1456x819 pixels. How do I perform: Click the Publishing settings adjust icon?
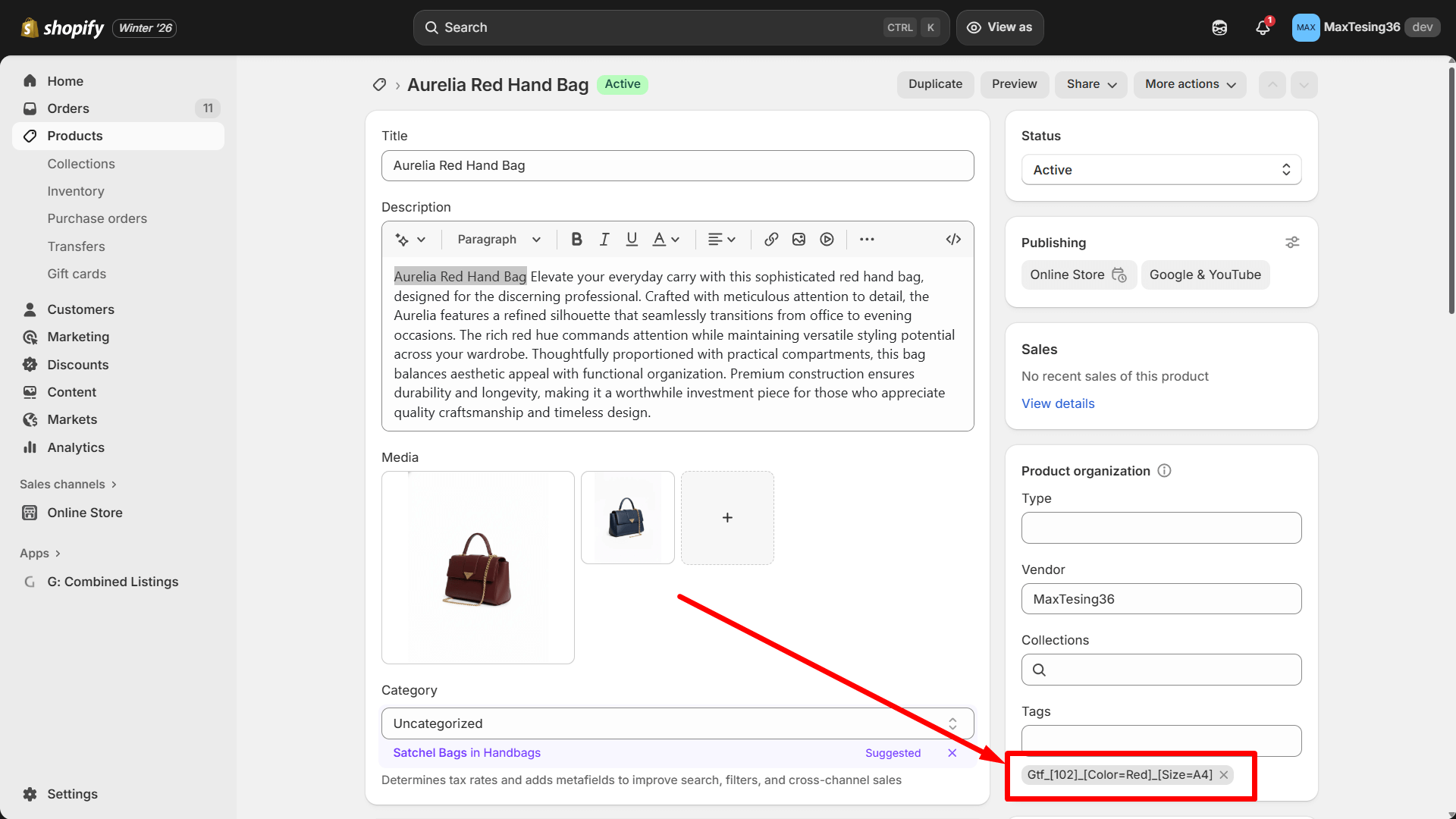click(x=1293, y=242)
